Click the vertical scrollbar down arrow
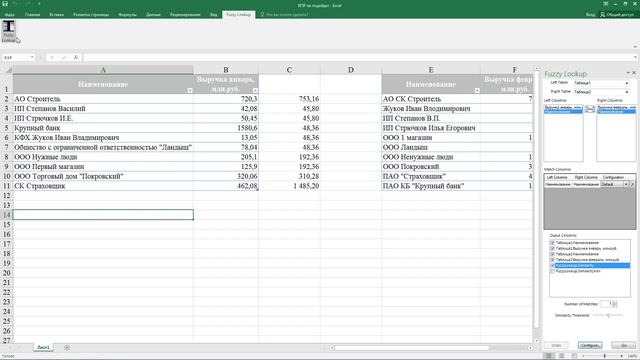Viewport: 640px width, 360px height. [537, 341]
